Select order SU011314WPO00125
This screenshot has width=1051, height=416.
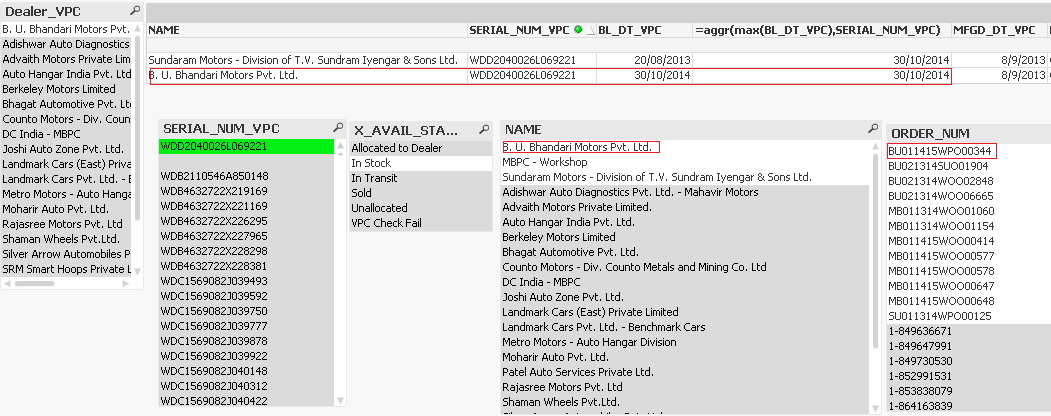click(x=969, y=316)
